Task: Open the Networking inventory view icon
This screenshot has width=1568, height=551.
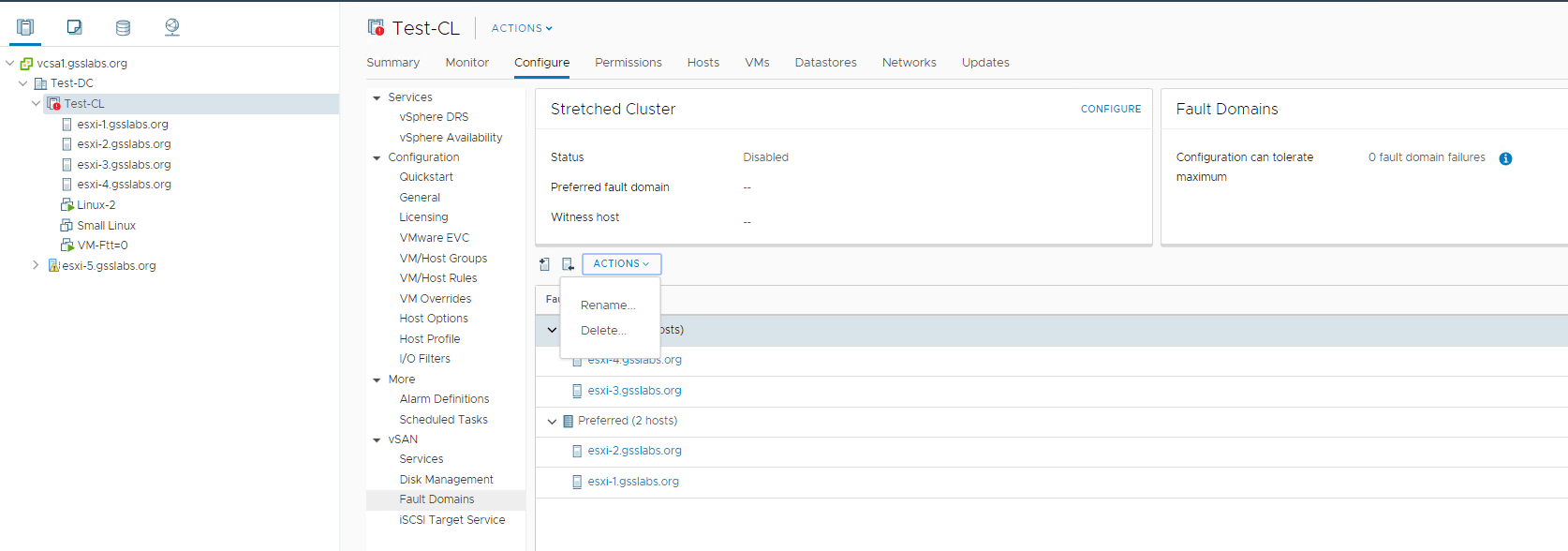Action: pos(172,27)
